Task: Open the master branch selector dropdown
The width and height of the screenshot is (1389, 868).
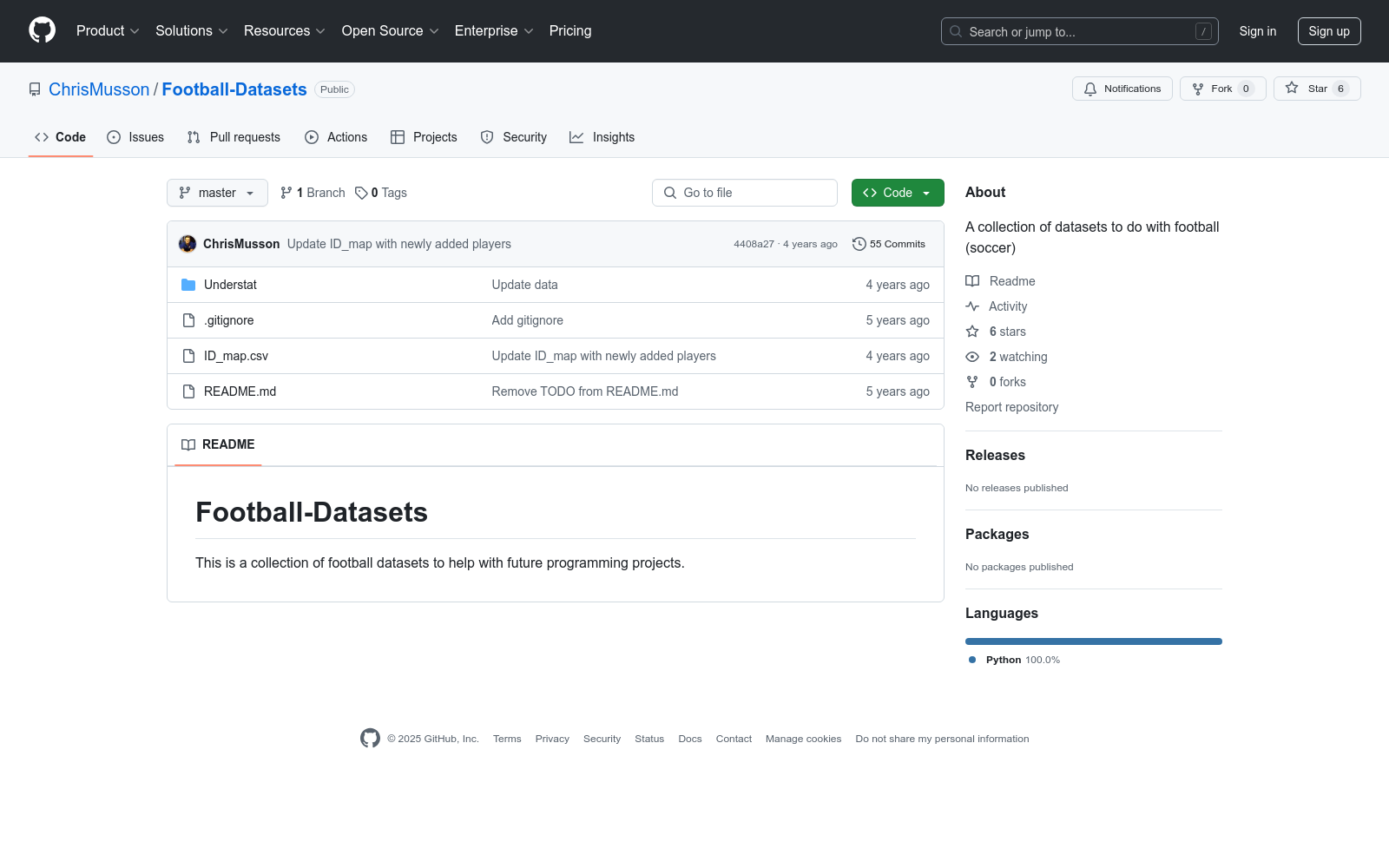Action: pos(217,193)
